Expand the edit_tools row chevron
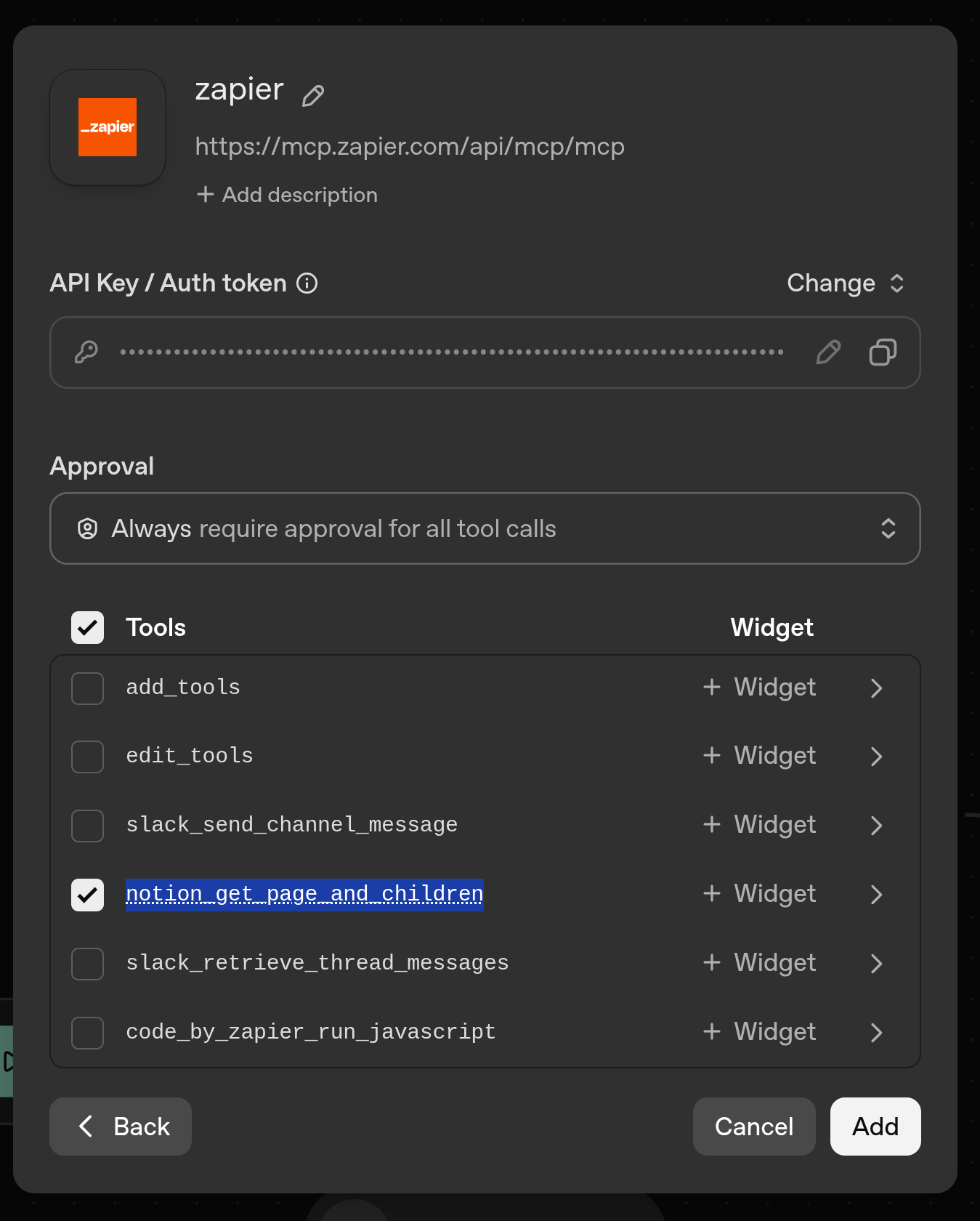Screen dimensions: 980x1221 click(x=877, y=757)
